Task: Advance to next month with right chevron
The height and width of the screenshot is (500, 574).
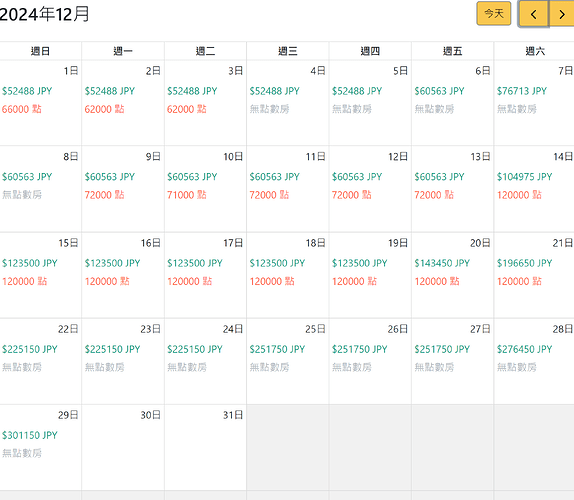Action: pyautogui.click(x=561, y=14)
